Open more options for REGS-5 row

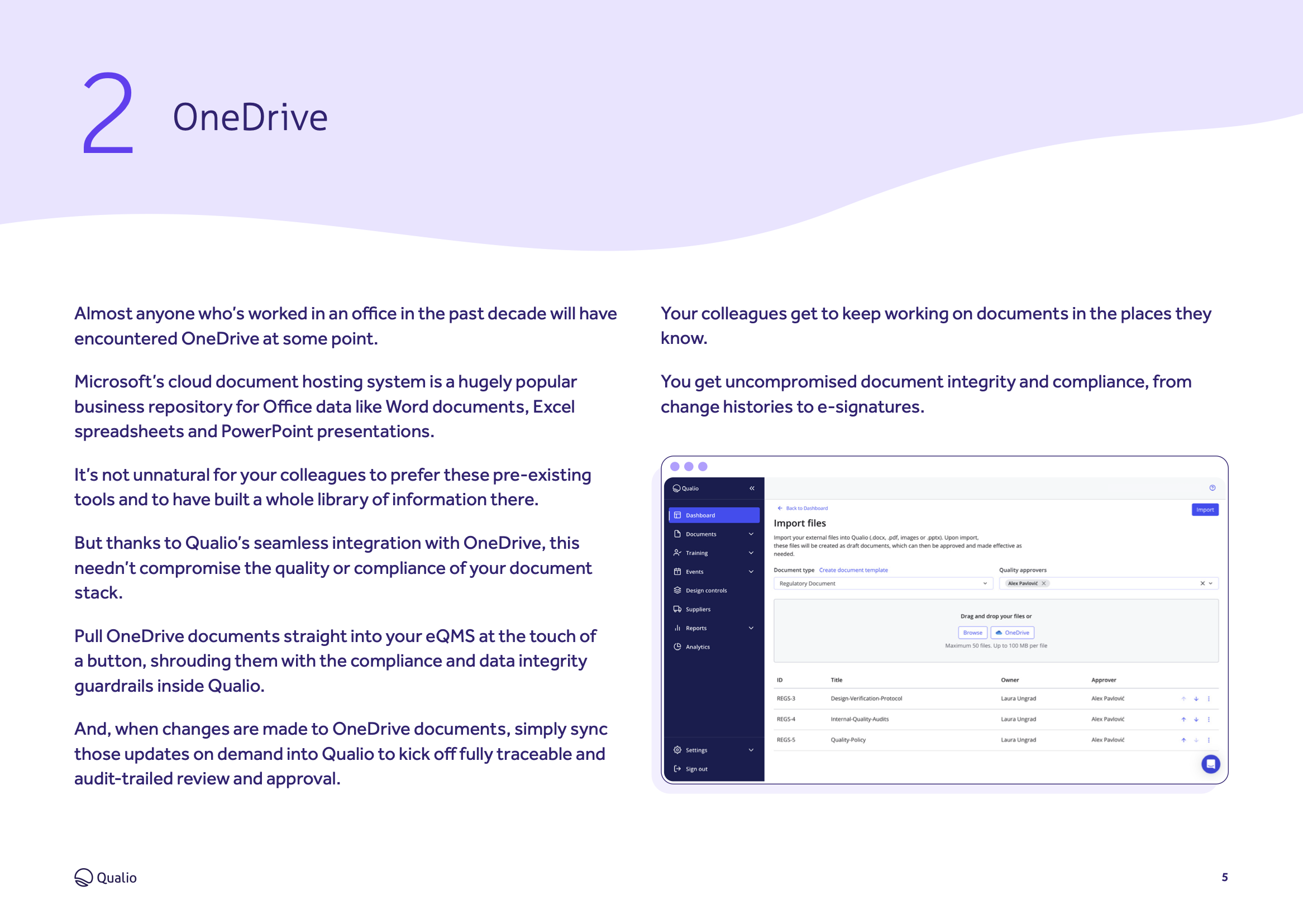tap(1209, 740)
